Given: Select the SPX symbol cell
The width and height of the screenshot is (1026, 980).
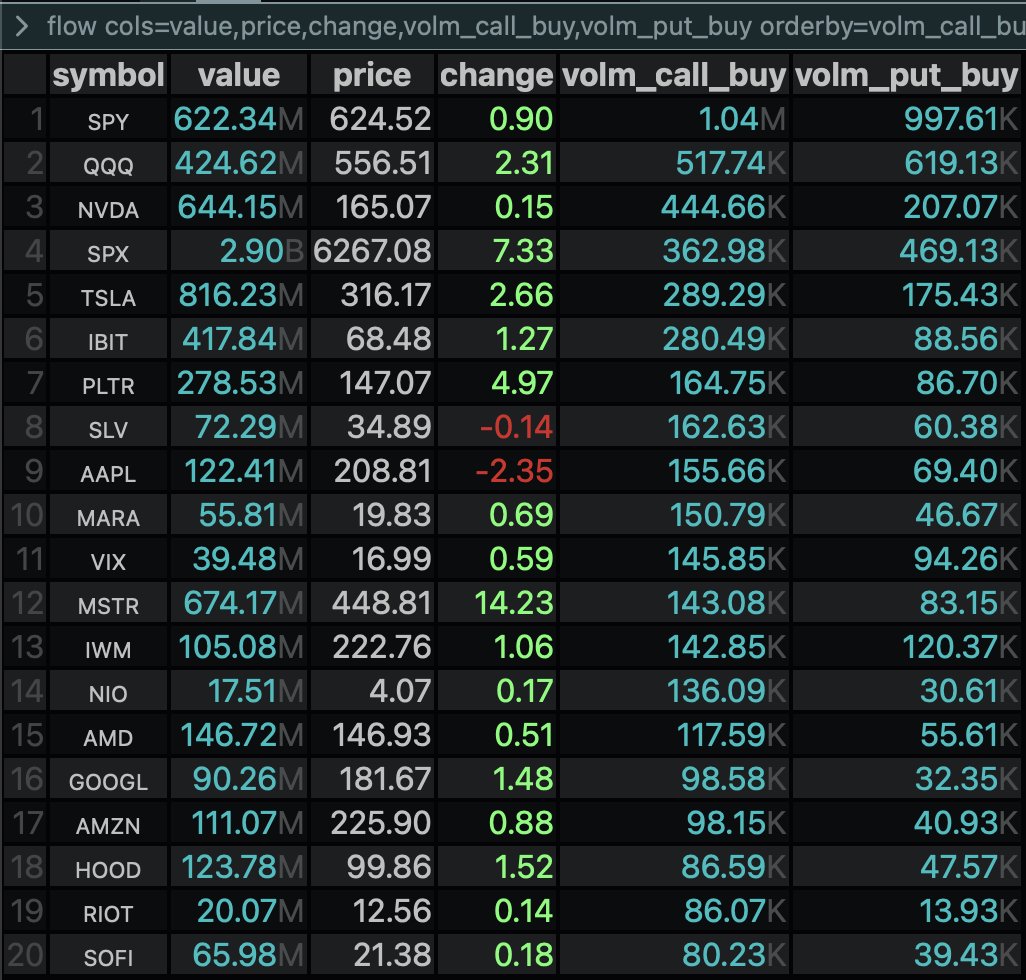Looking at the screenshot, I should 108,252.
